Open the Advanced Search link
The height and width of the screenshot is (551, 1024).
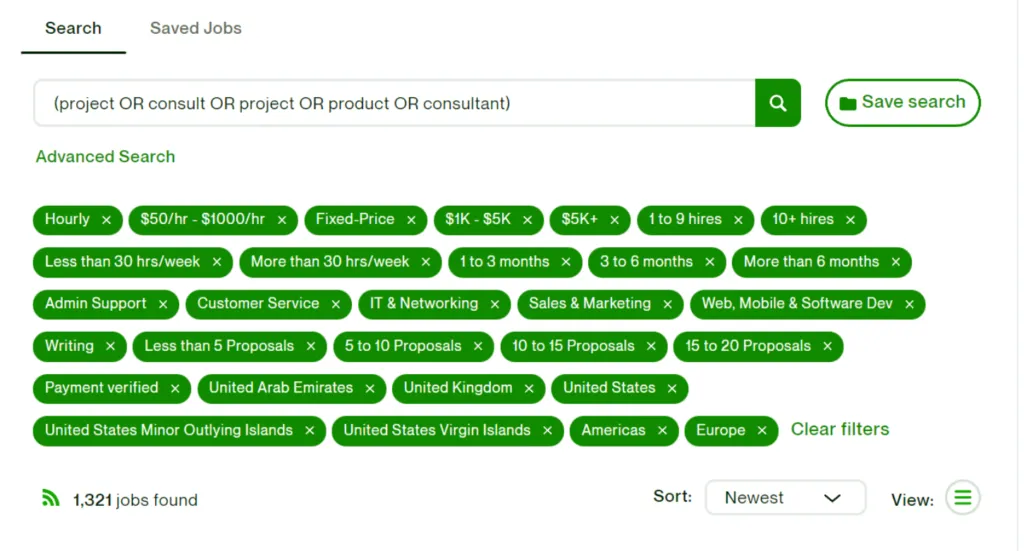[105, 156]
